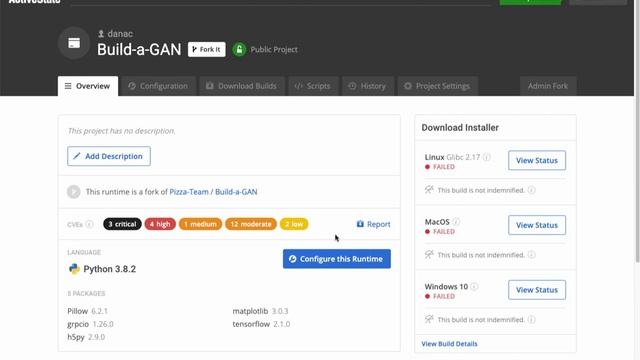Open the History tab
The image size is (640, 360).
tap(367, 86)
